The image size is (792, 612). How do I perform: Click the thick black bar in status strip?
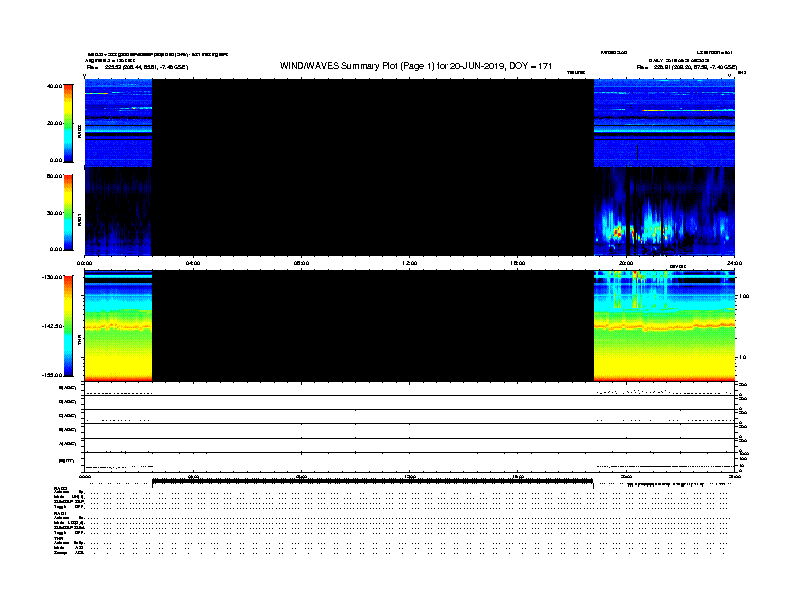(373, 482)
